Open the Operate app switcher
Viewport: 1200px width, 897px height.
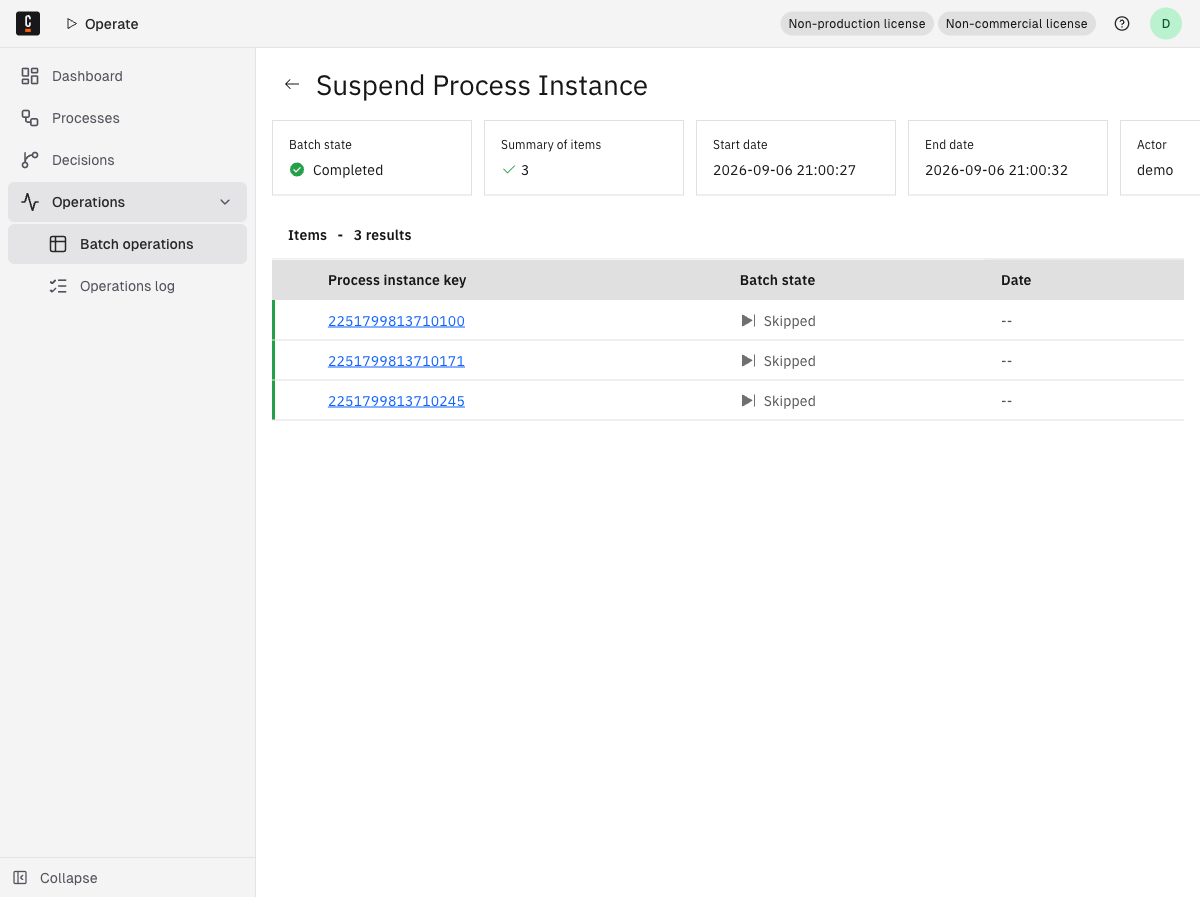coord(102,24)
